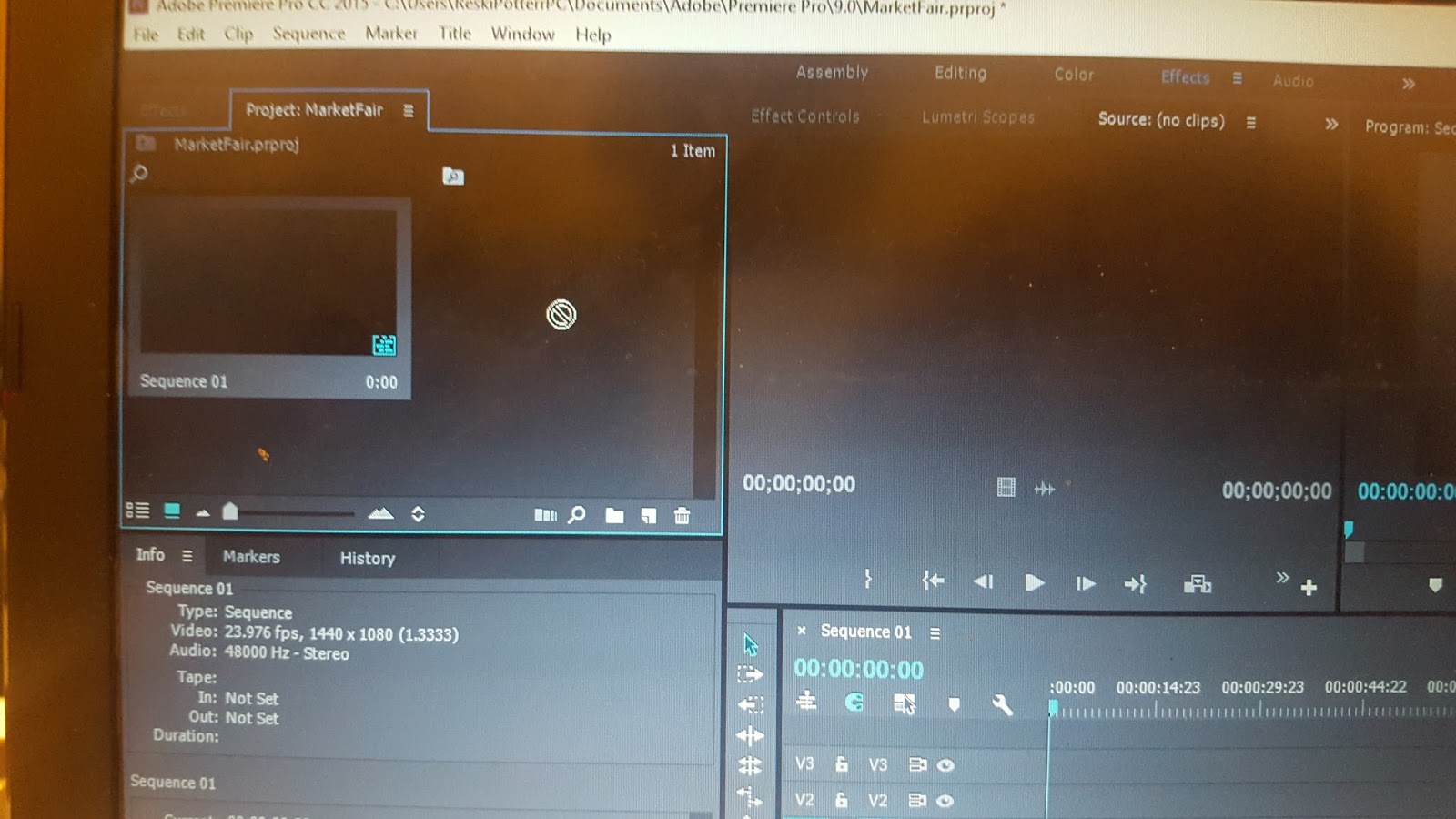This screenshot has height=819, width=1456.
Task: Switch to the Markers tab
Action: tap(251, 557)
